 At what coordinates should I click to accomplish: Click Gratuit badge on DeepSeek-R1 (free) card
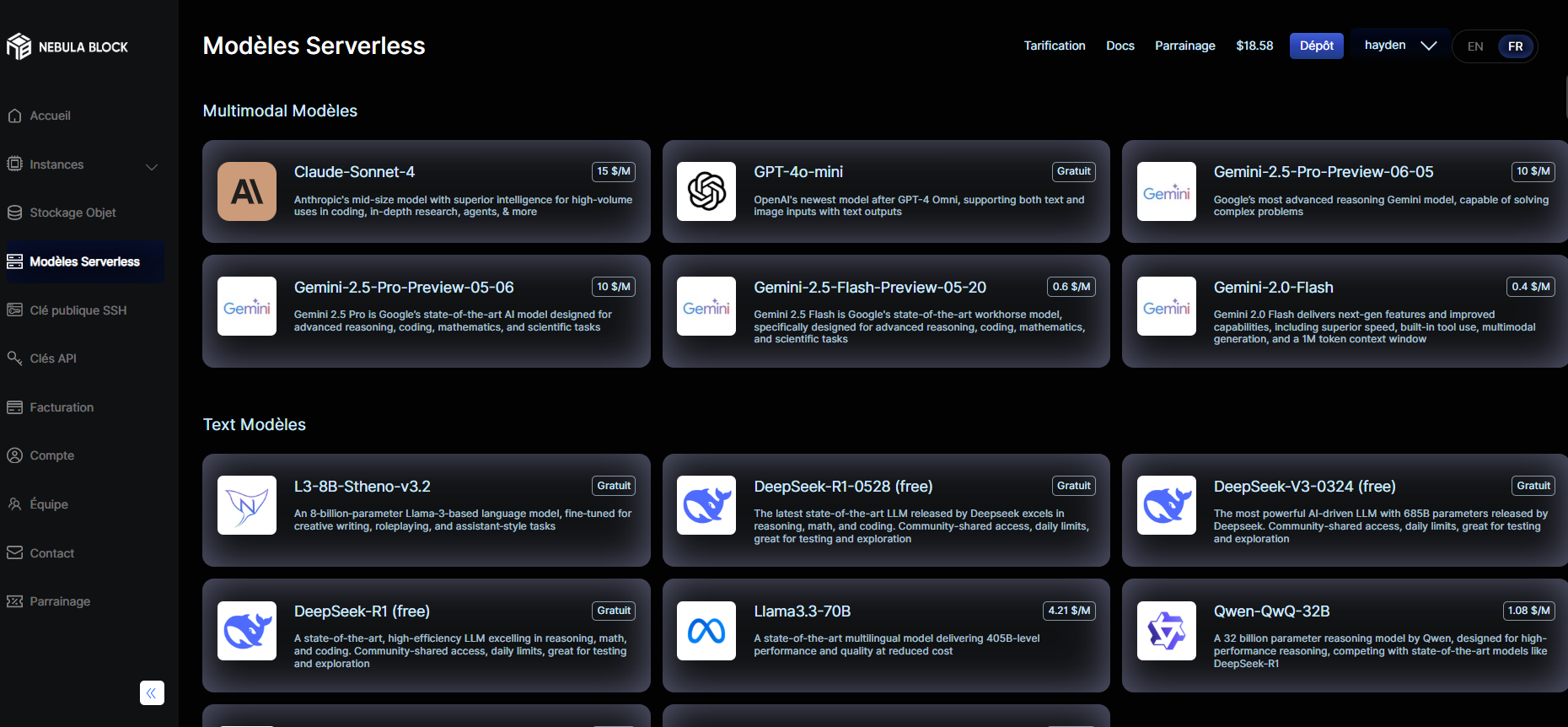click(614, 611)
